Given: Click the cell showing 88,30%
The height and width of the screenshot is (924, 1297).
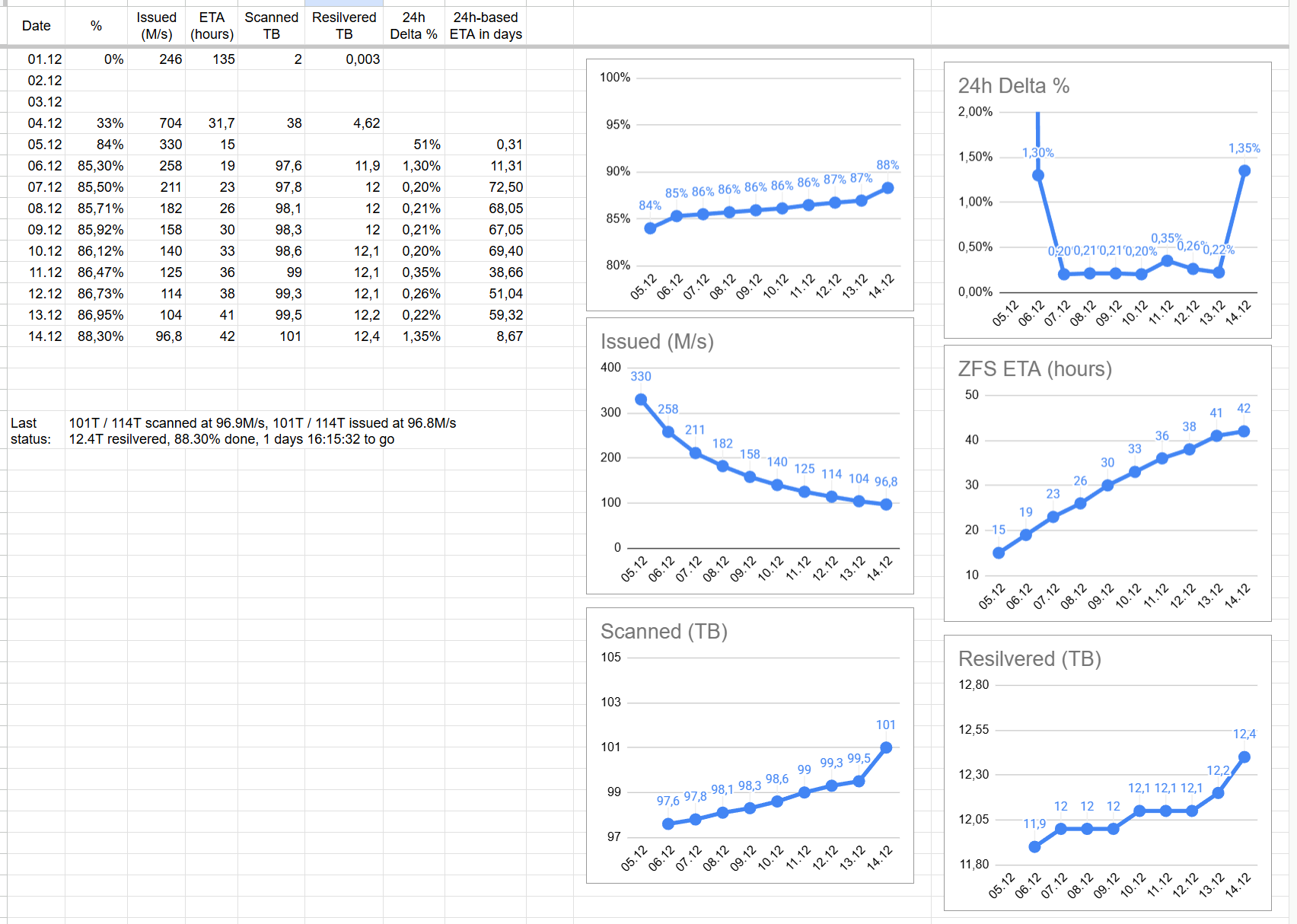Looking at the screenshot, I should coord(100,336).
